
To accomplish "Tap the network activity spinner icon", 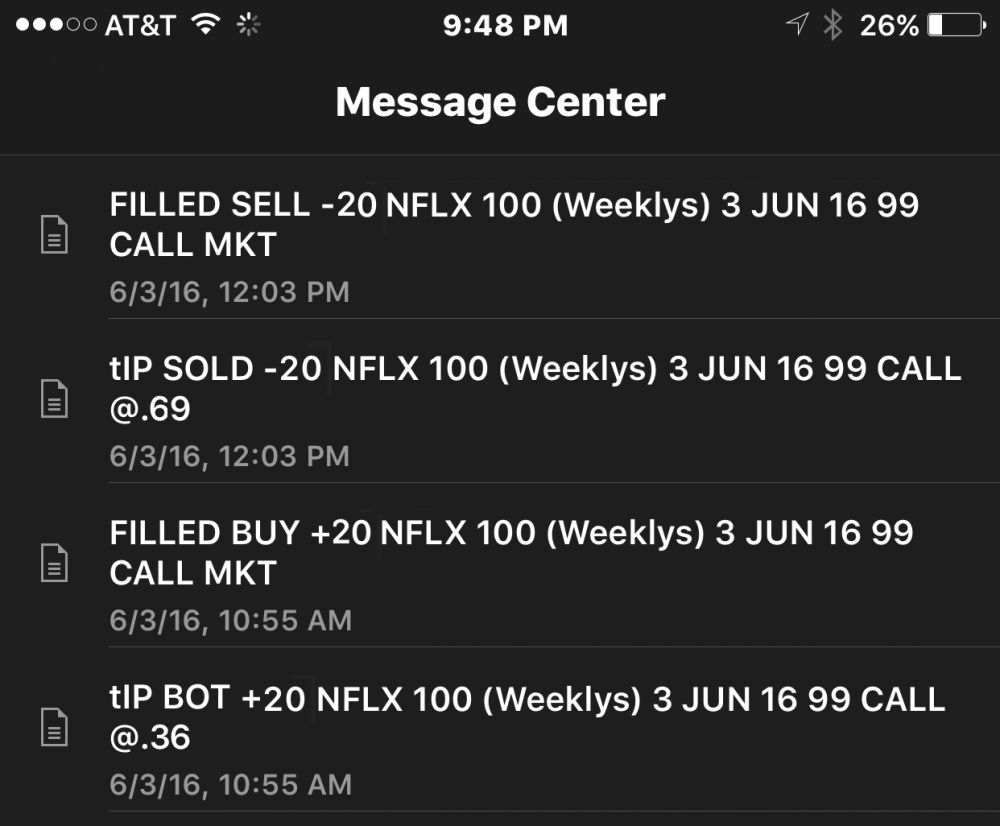I will [248, 25].
